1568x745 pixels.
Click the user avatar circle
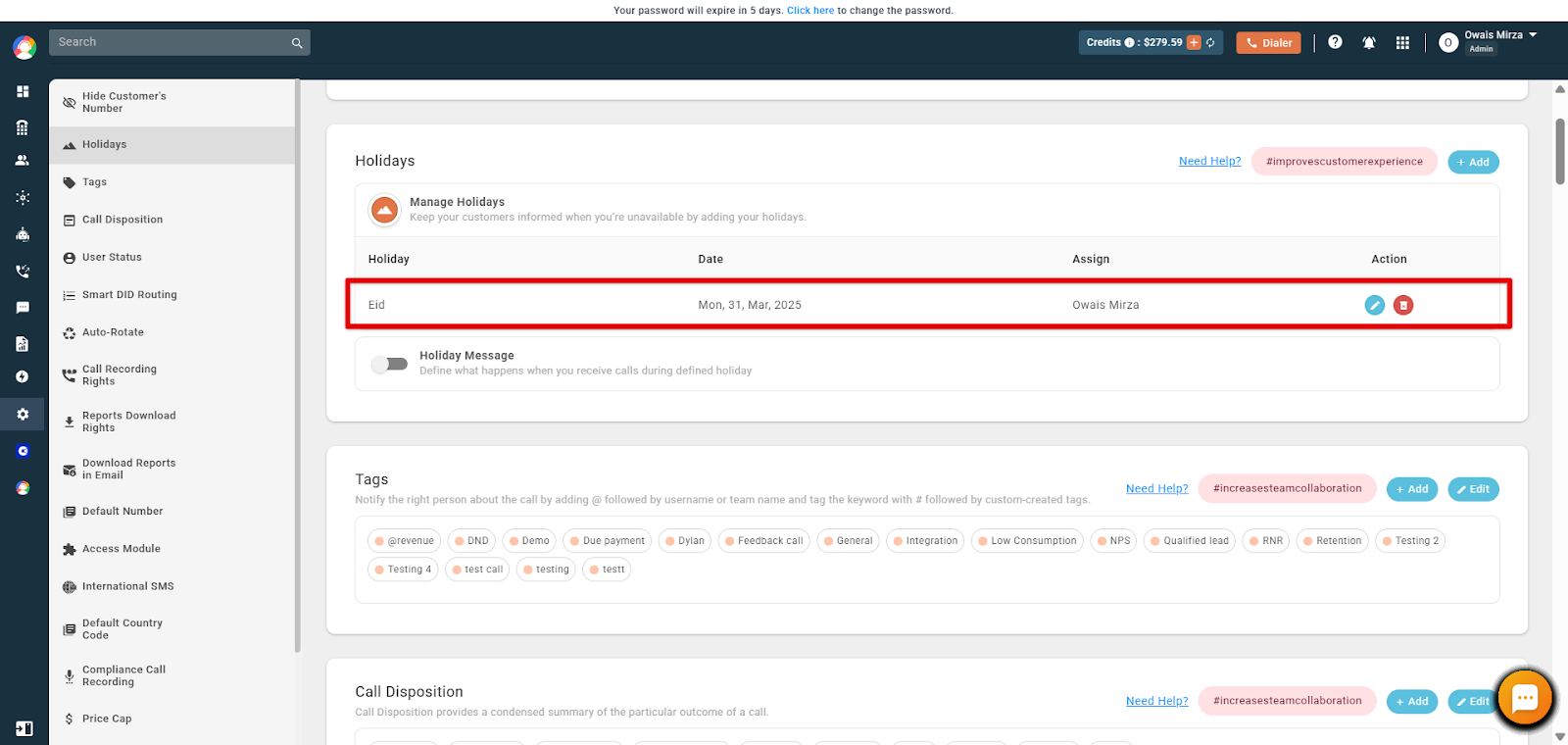coord(1448,43)
